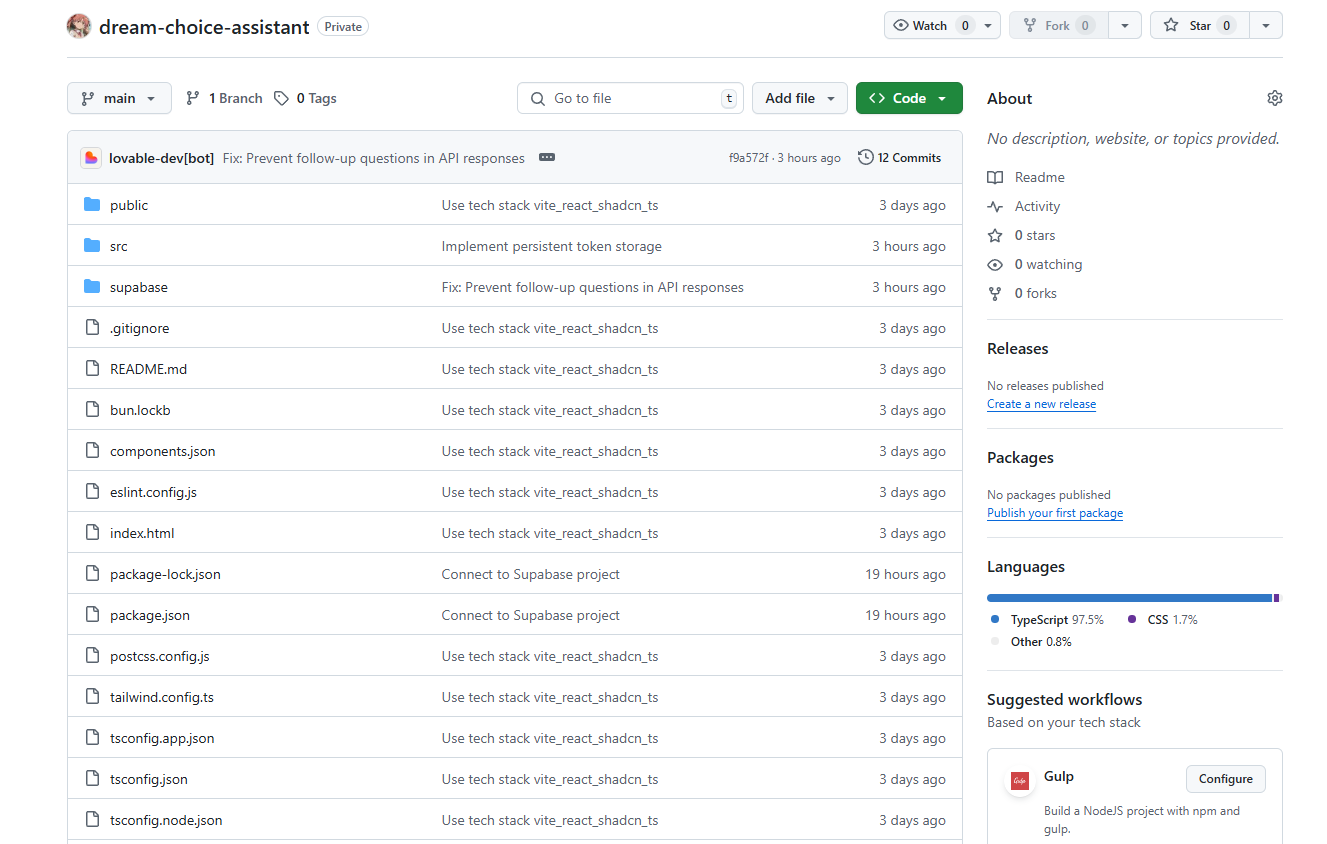Viewport: 1327px width, 844px height.
Task: Click file icon beside .gitignore
Action: (x=92, y=328)
